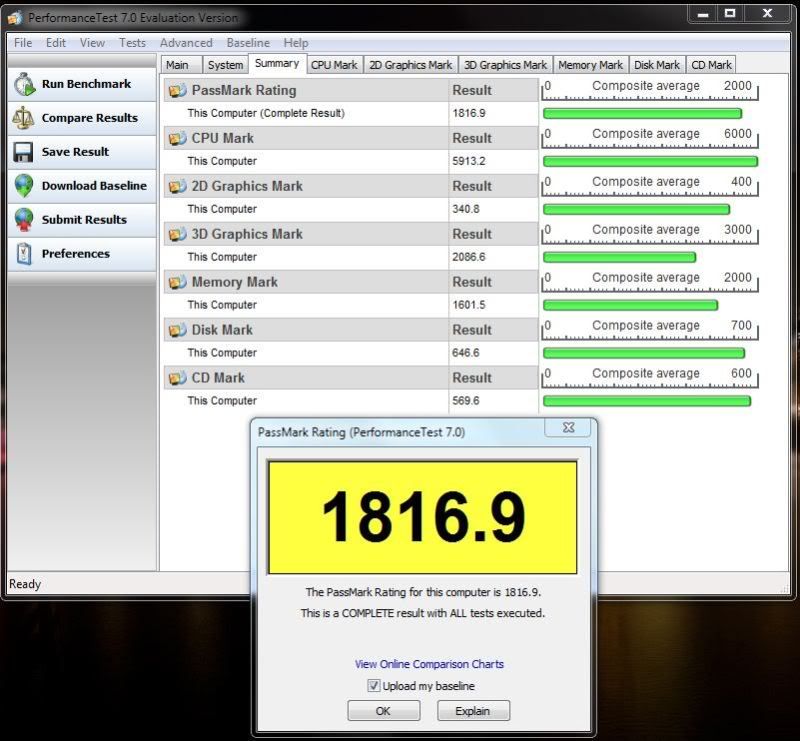
Task: Open the Advanced menu
Action: tap(186, 43)
